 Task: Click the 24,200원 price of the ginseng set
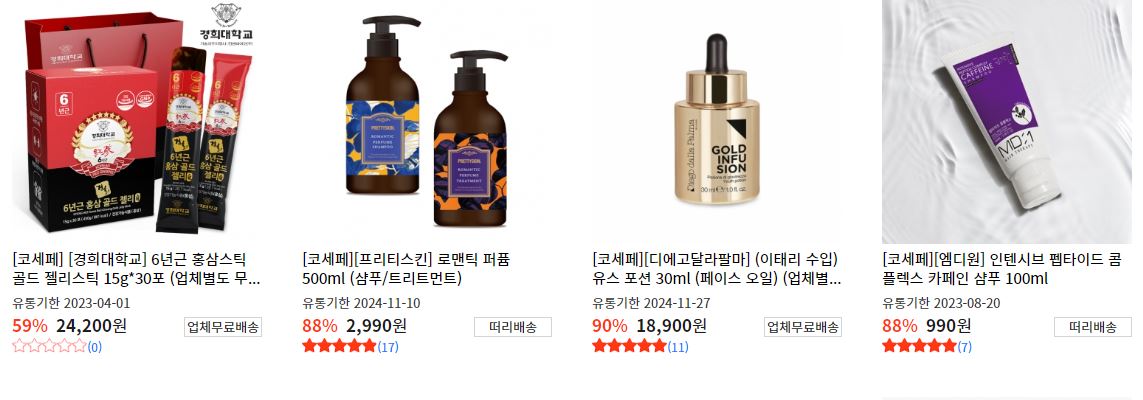(91, 325)
